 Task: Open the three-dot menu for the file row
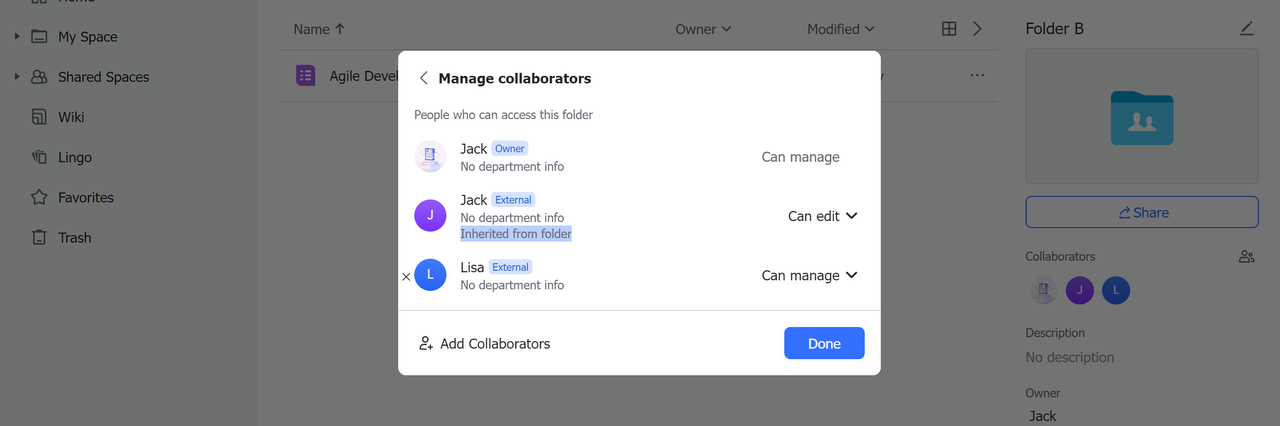pyautogui.click(x=977, y=76)
